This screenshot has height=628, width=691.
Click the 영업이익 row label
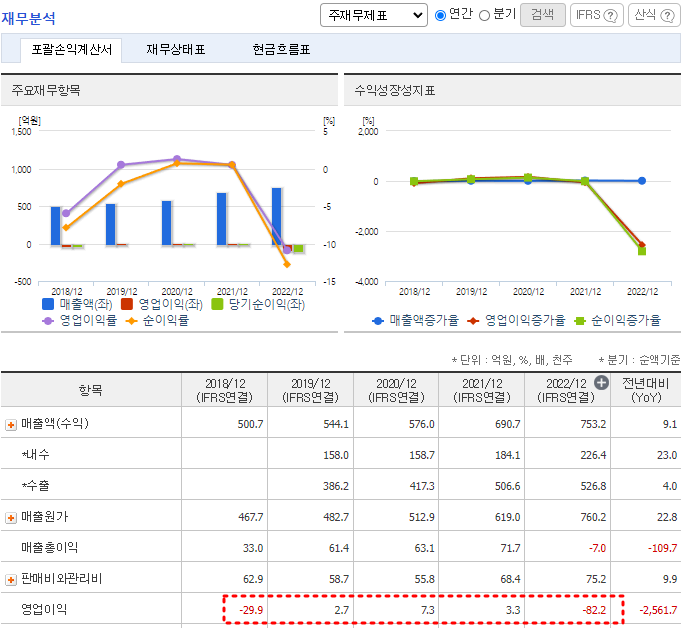[x=44, y=610]
